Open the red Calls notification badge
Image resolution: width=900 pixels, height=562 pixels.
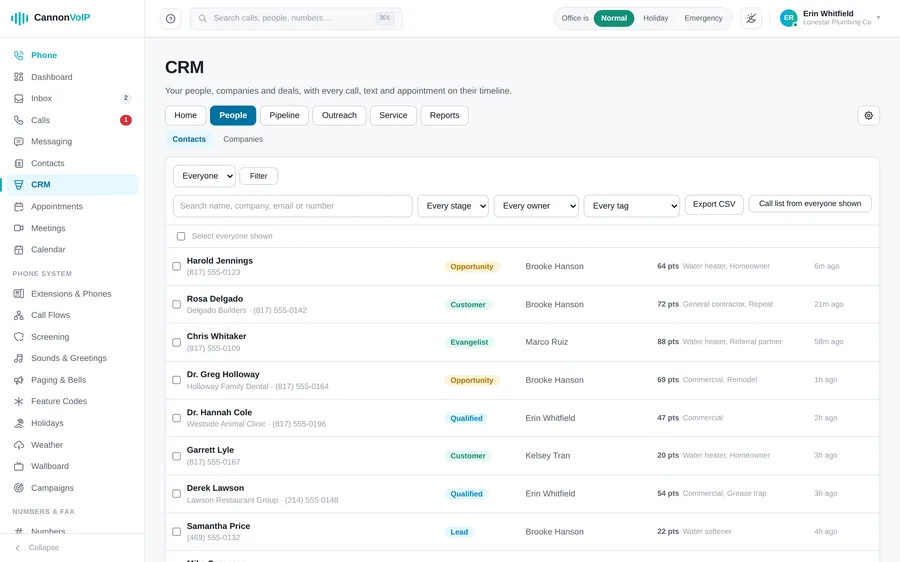[x=126, y=120]
